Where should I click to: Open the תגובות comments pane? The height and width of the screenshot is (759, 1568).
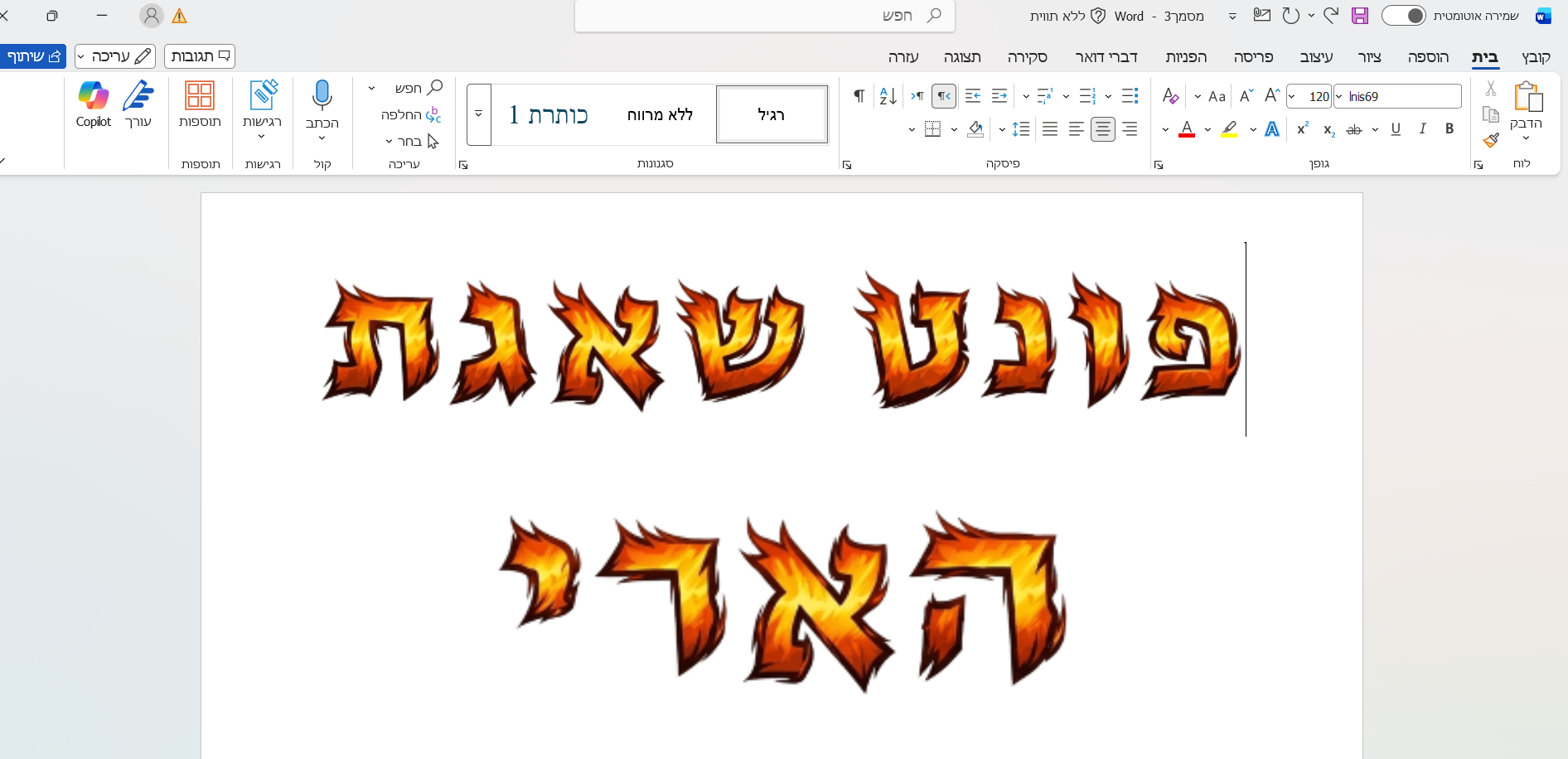tap(199, 56)
